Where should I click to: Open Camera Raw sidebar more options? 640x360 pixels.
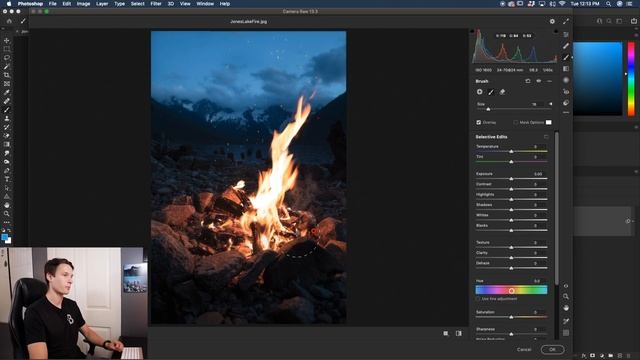point(566,112)
